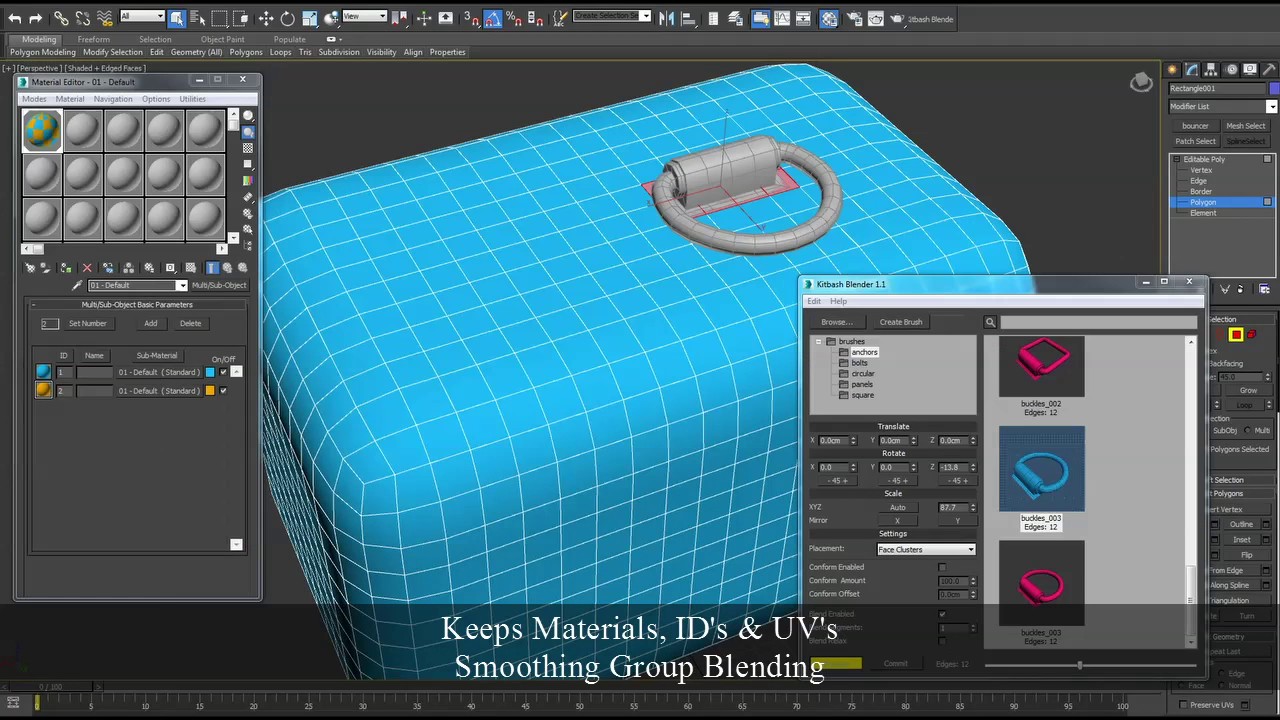Toggle On/Off checkbox for sub-material 2
This screenshot has height=720, width=1280.
[x=223, y=391]
